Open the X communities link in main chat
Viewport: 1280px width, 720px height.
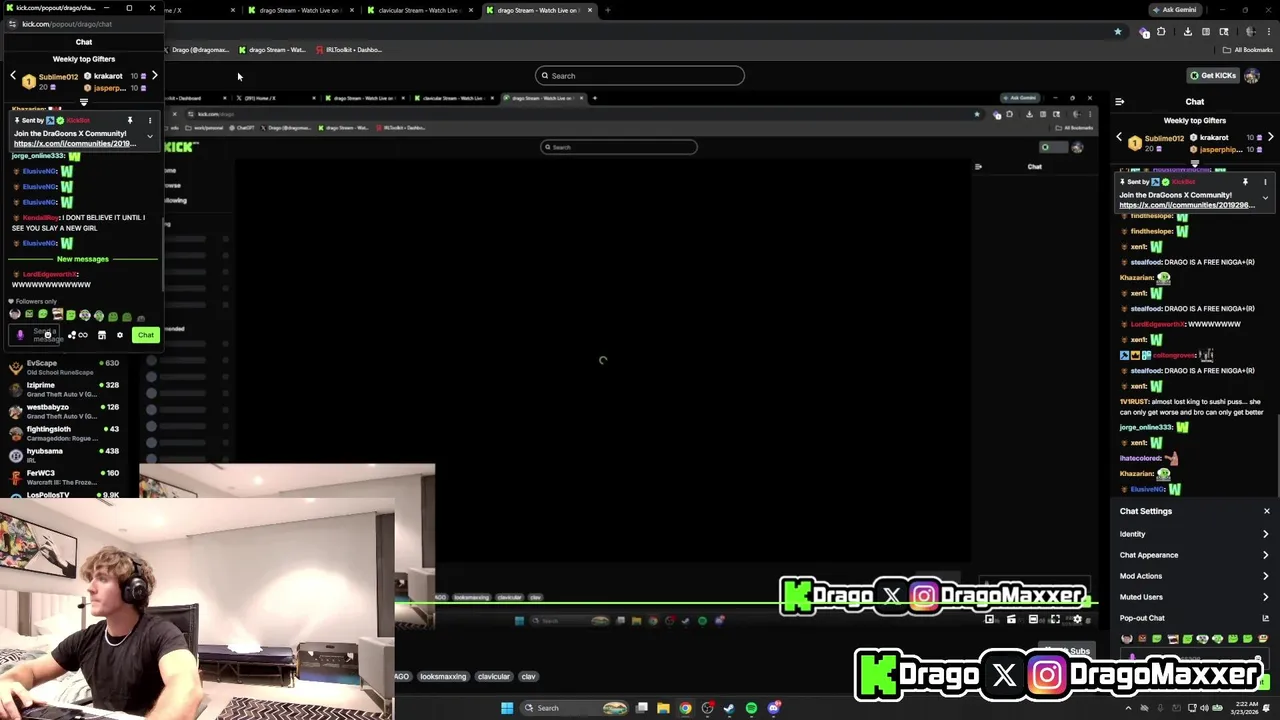(x=1186, y=205)
